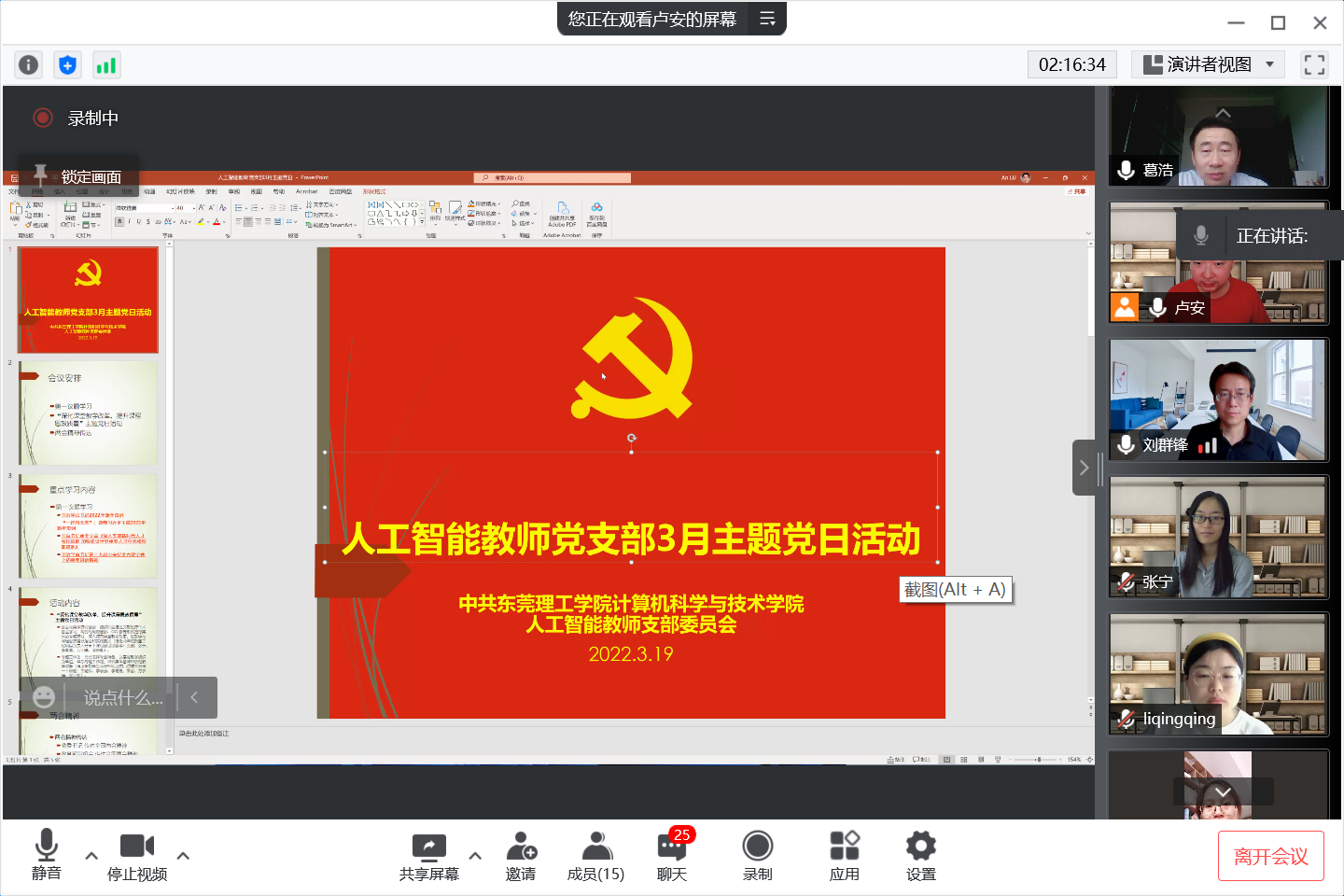This screenshot has height=896, width=1344.
Task: Expand audio options arrow beside mute
Action: [91, 855]
